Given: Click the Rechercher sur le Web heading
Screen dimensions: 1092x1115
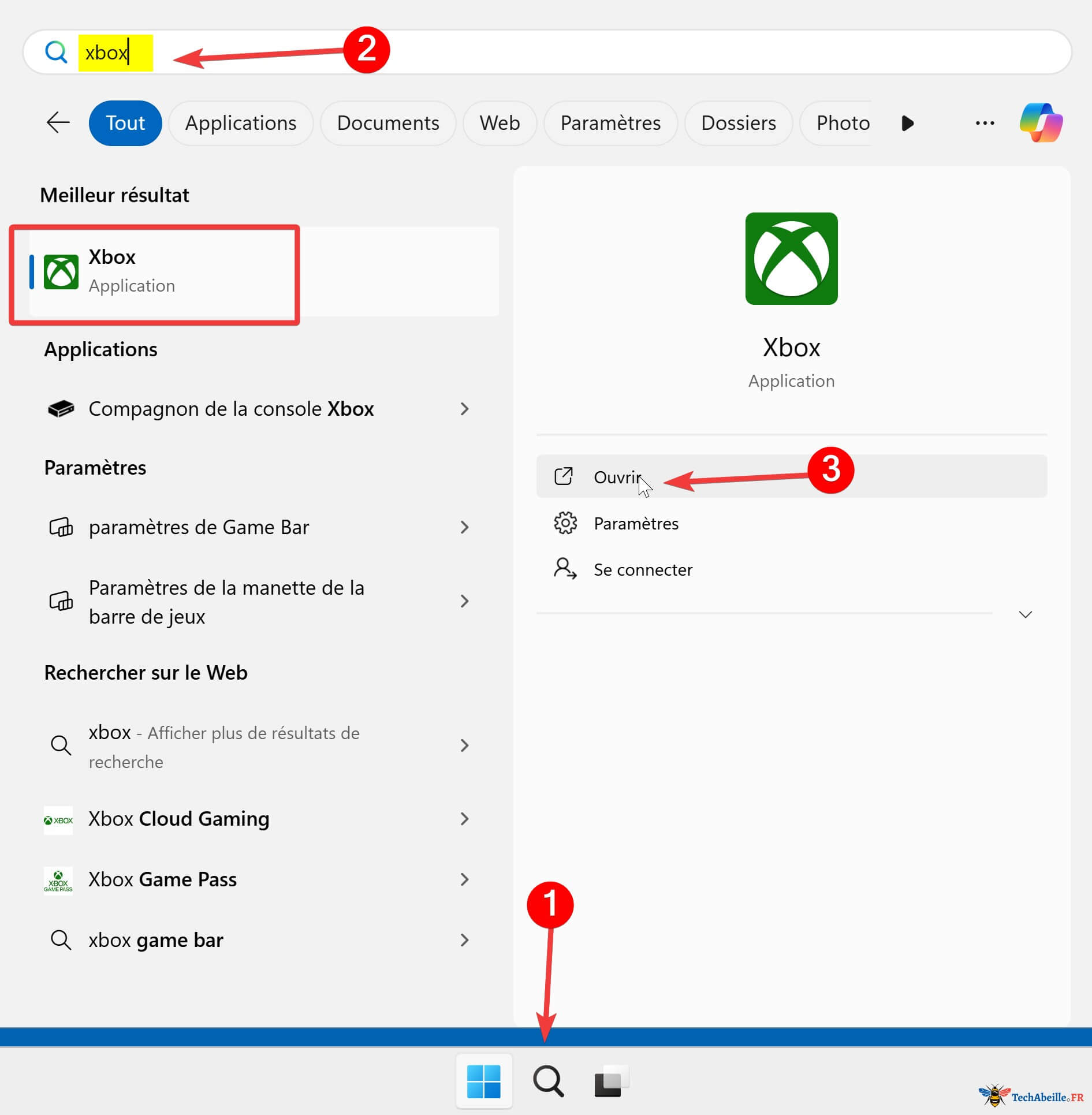Looking at the screenshot, I should [146, 673].
